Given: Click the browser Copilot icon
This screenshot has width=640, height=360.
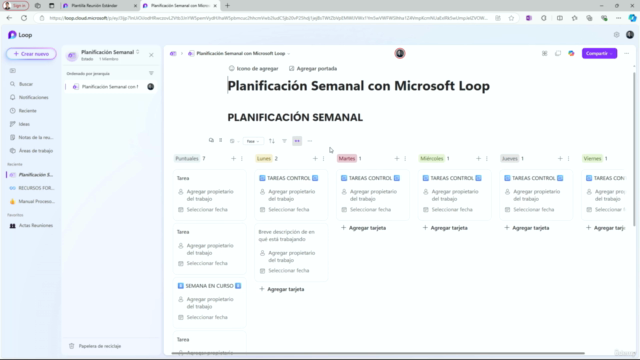Looking at the screenshot, I should coord(632,18).
